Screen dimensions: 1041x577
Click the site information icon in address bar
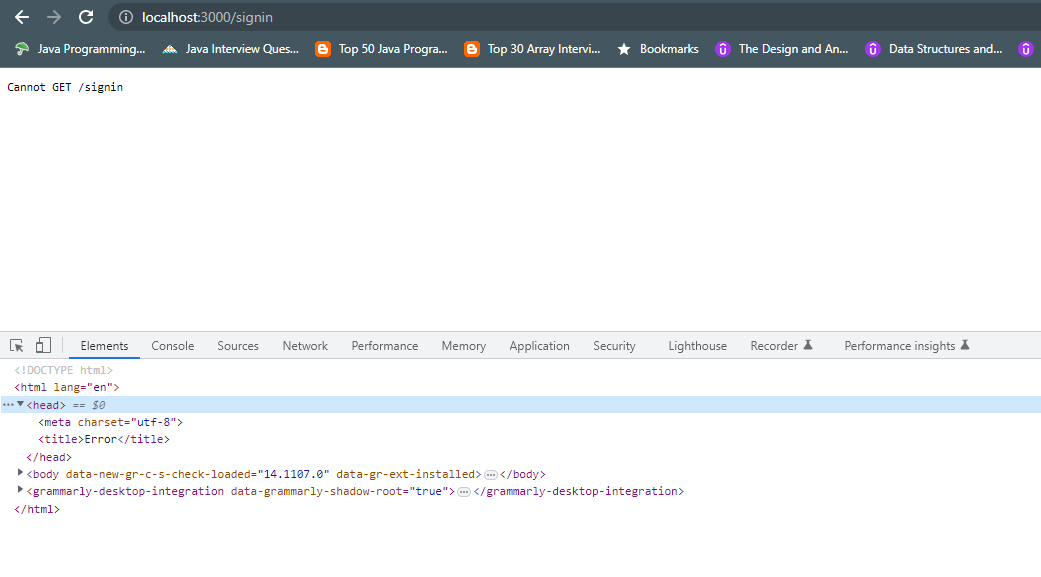(x=126, y=17)
